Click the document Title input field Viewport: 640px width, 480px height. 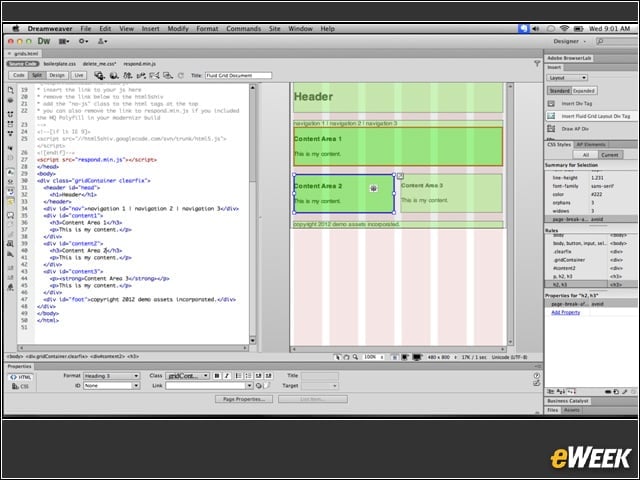point(238,76)
